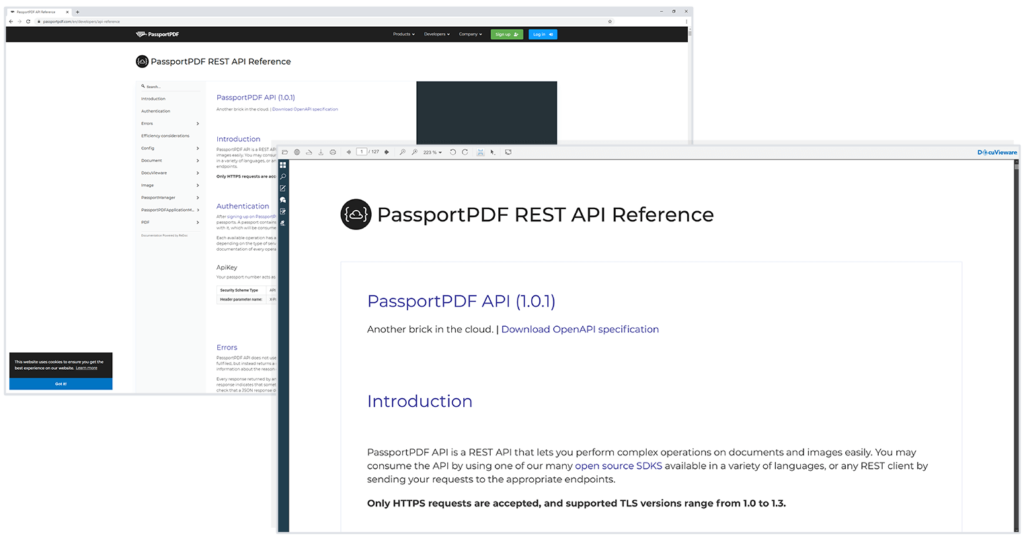Open the annotations edit panel in viewer sidebar
The height and width of the screenshot is (538, 1024).
(283, 188)
